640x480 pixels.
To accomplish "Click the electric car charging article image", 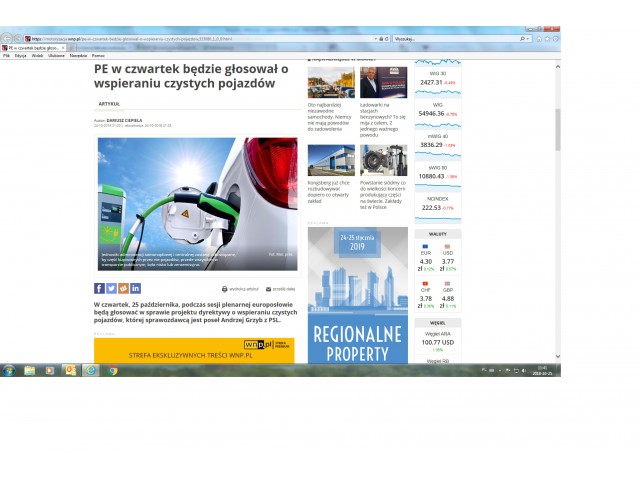I will pos(197,204).
